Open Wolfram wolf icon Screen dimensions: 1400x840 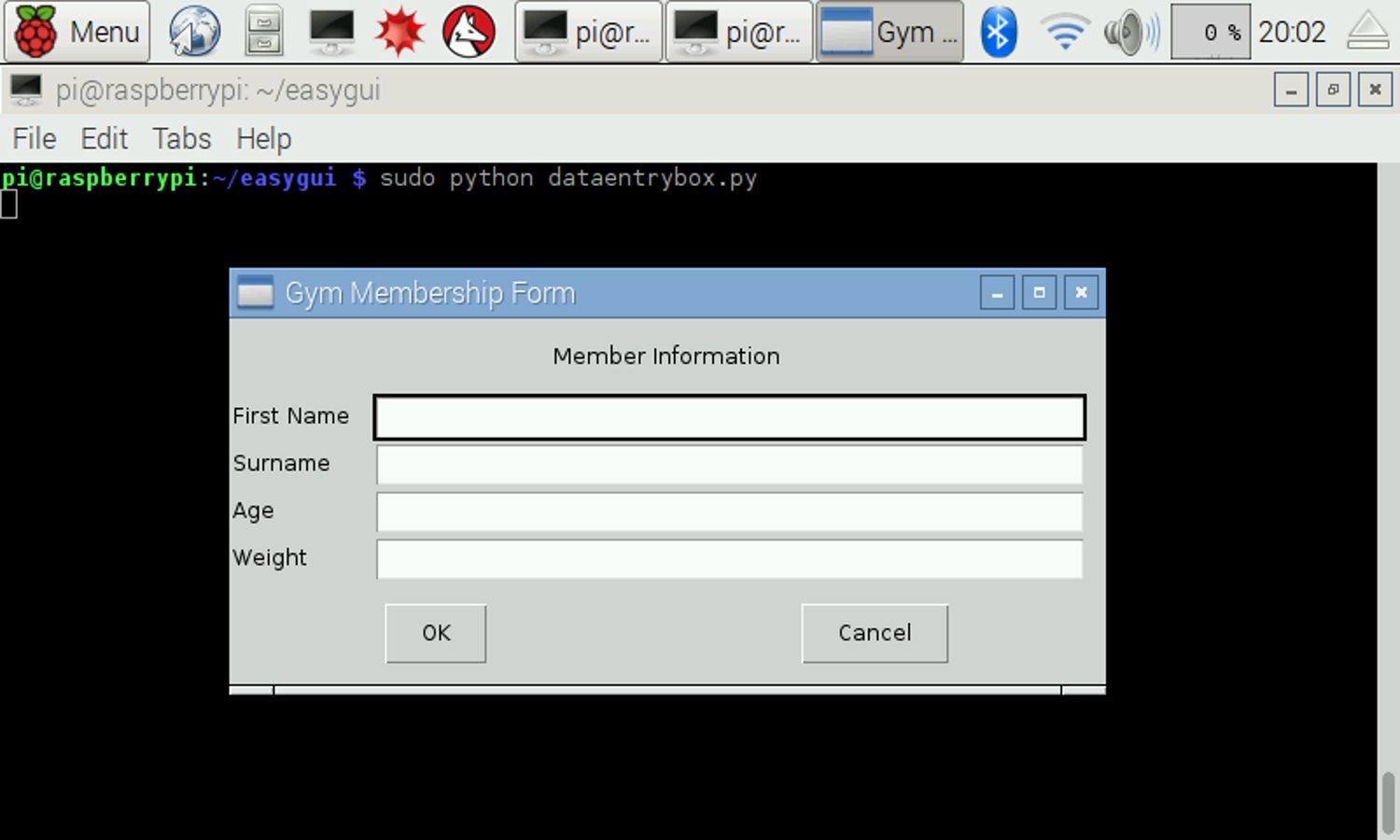(x=469, y=31)
